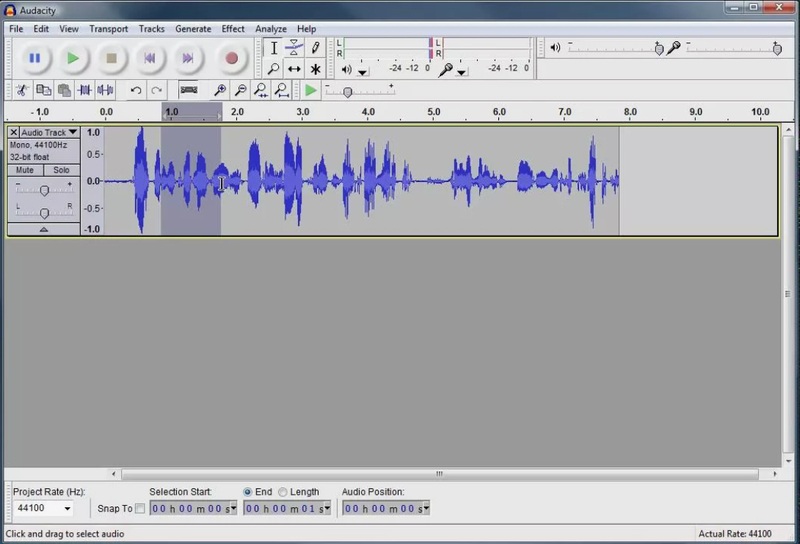The height and width of the screenshot is (544, 800).
Task: Expand the Project Rate dropdown
Action: [67, 509]
